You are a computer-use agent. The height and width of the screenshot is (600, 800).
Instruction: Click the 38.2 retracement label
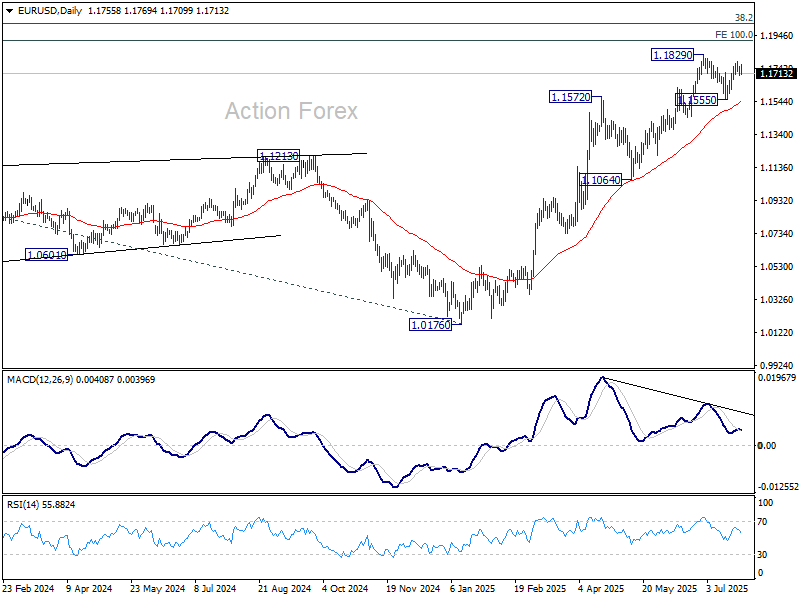pyautogui.click(x=743, y=18)
